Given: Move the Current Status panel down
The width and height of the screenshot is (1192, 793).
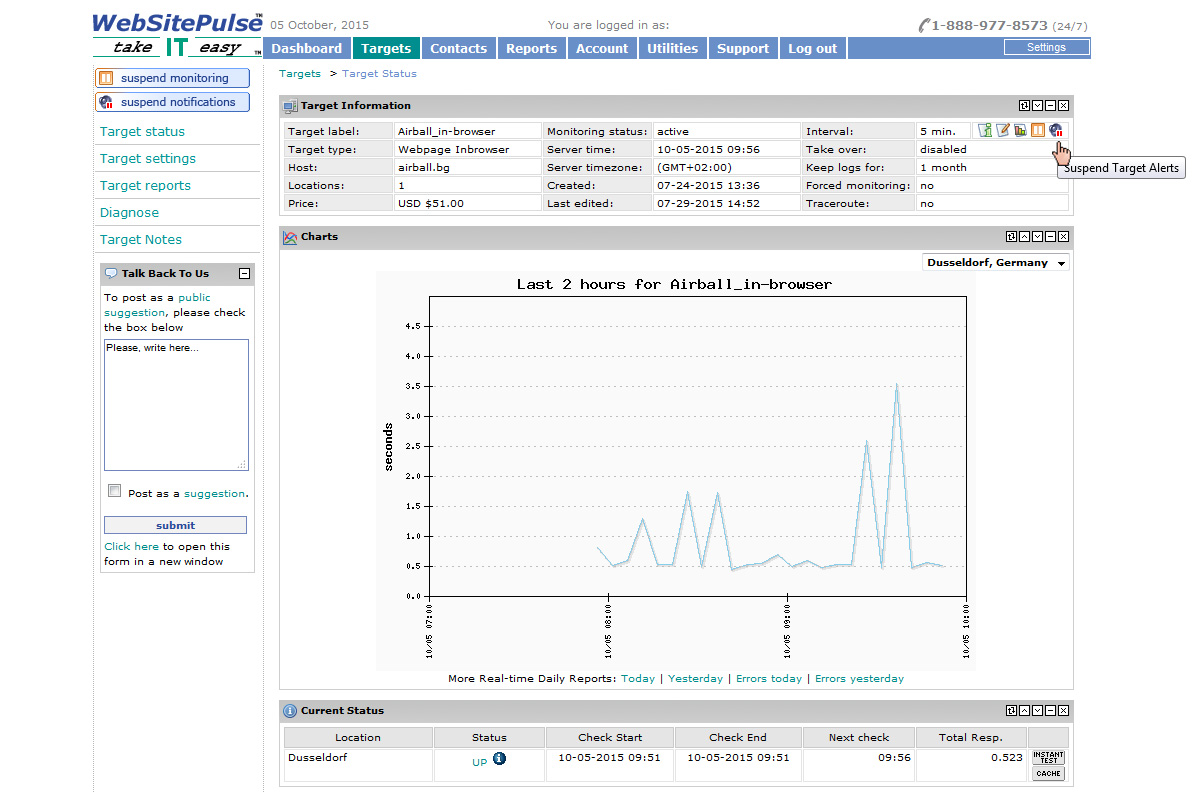Looking at the screenshot, I should (x=1037, y=710).
